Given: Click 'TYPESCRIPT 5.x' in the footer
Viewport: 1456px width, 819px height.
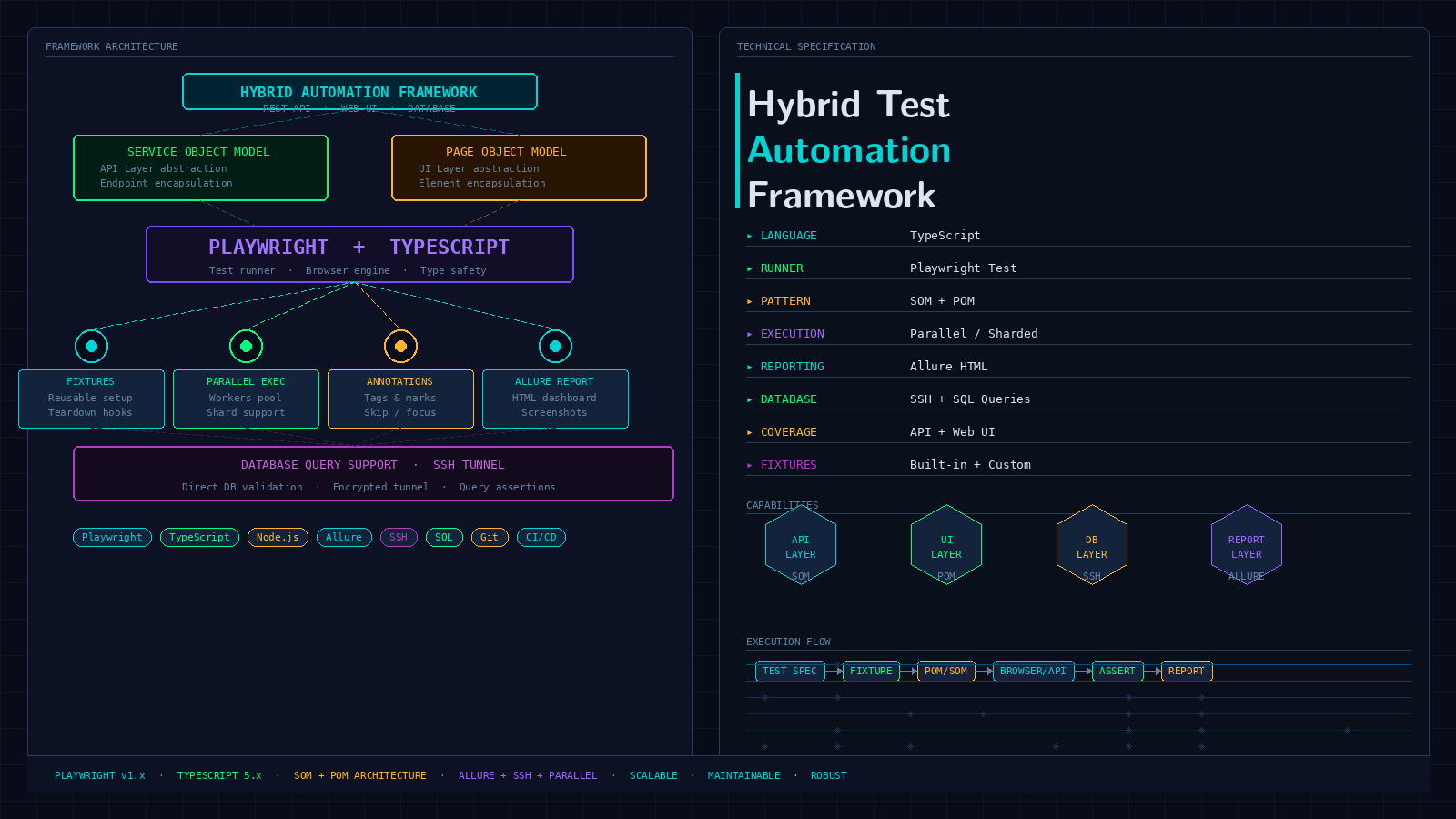Looking at the screenshot, I should [219, 776].
